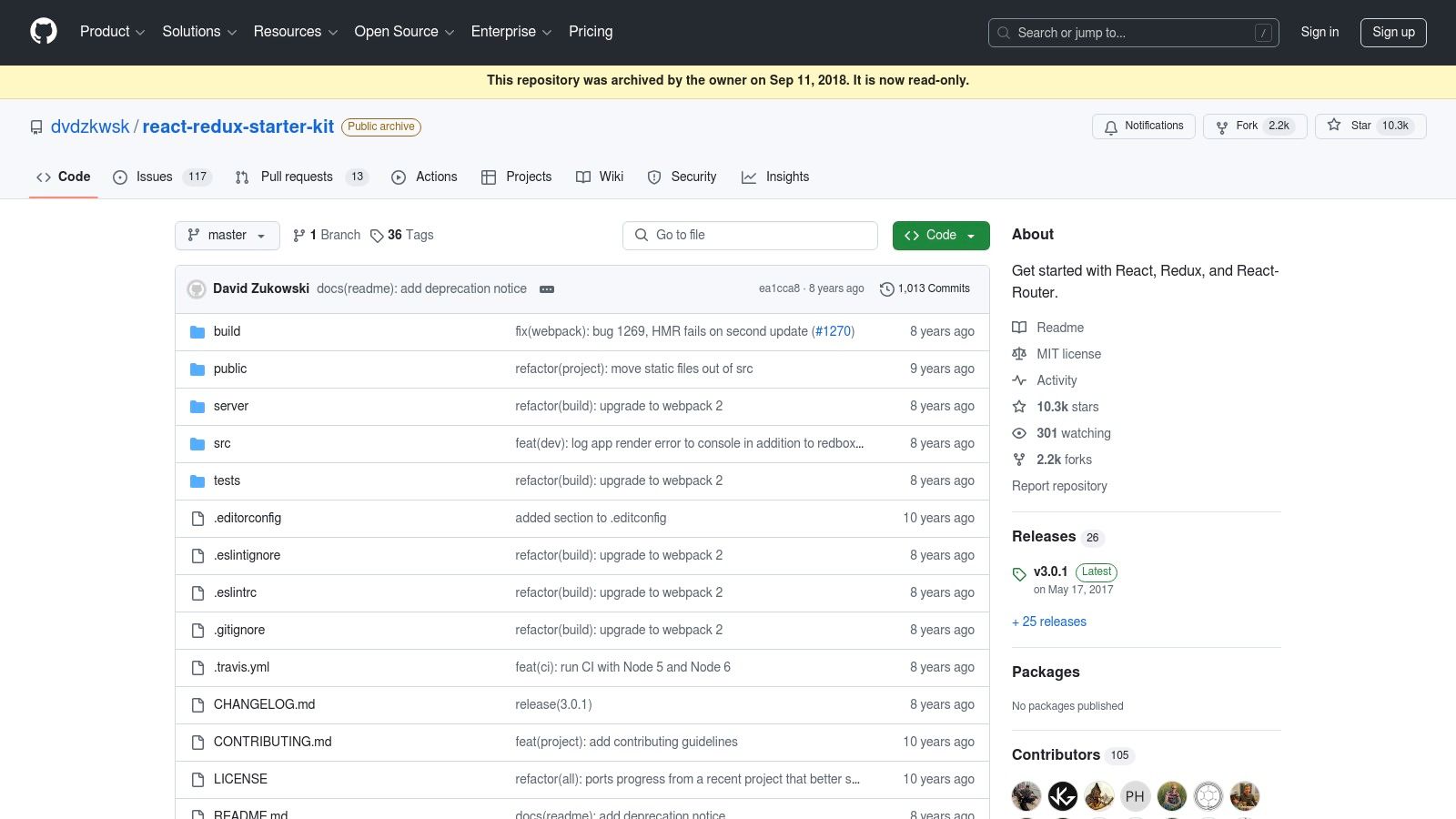Click the fork icon beside 2.2k forks
The height and width of the screenshot is (819, 1456).
point(1019,460)
